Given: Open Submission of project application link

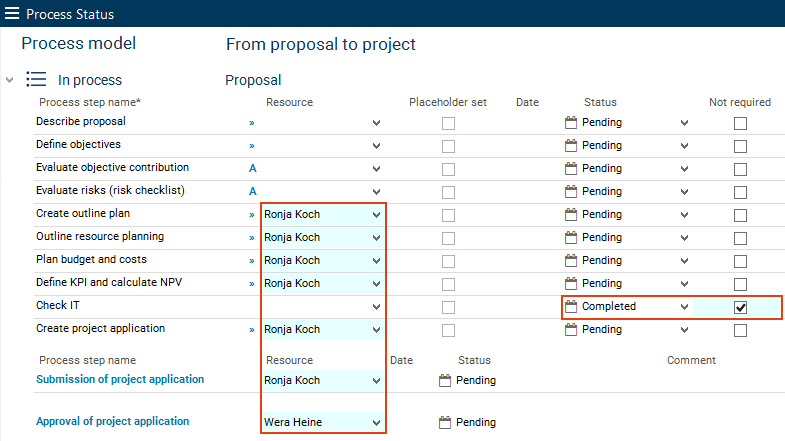Looking at the screenshot, I should (120, 380).
